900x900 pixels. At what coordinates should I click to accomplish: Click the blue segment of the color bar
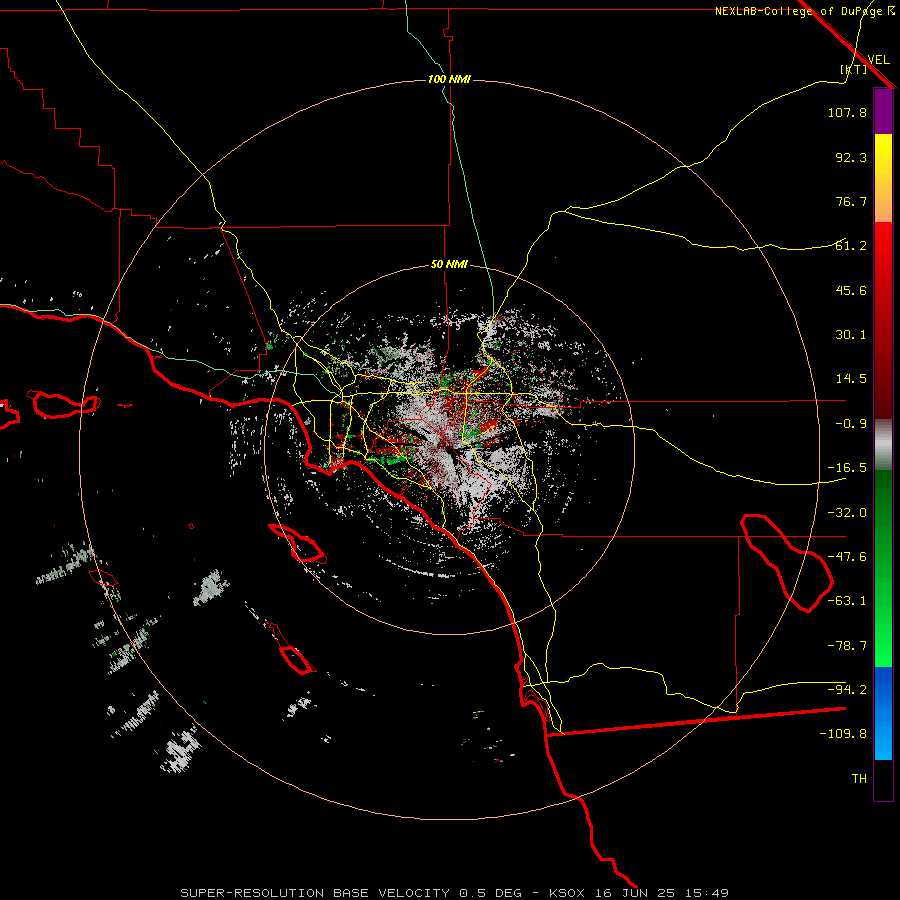[883, 713]
